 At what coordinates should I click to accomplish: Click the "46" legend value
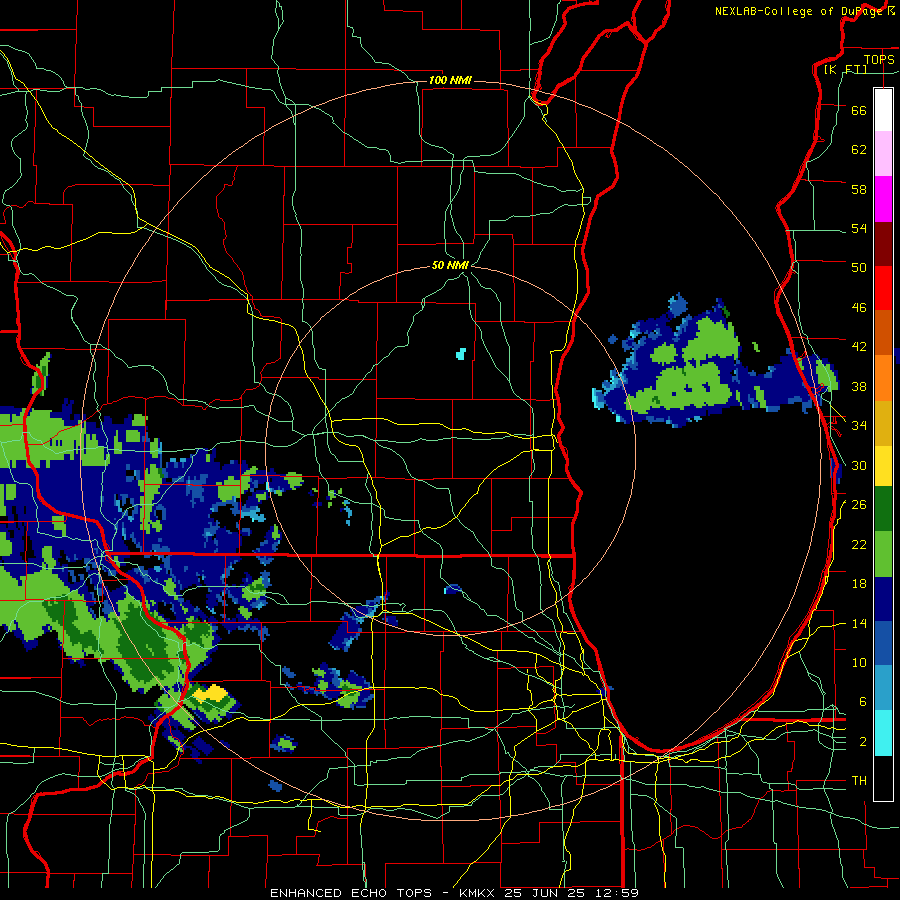859,308
